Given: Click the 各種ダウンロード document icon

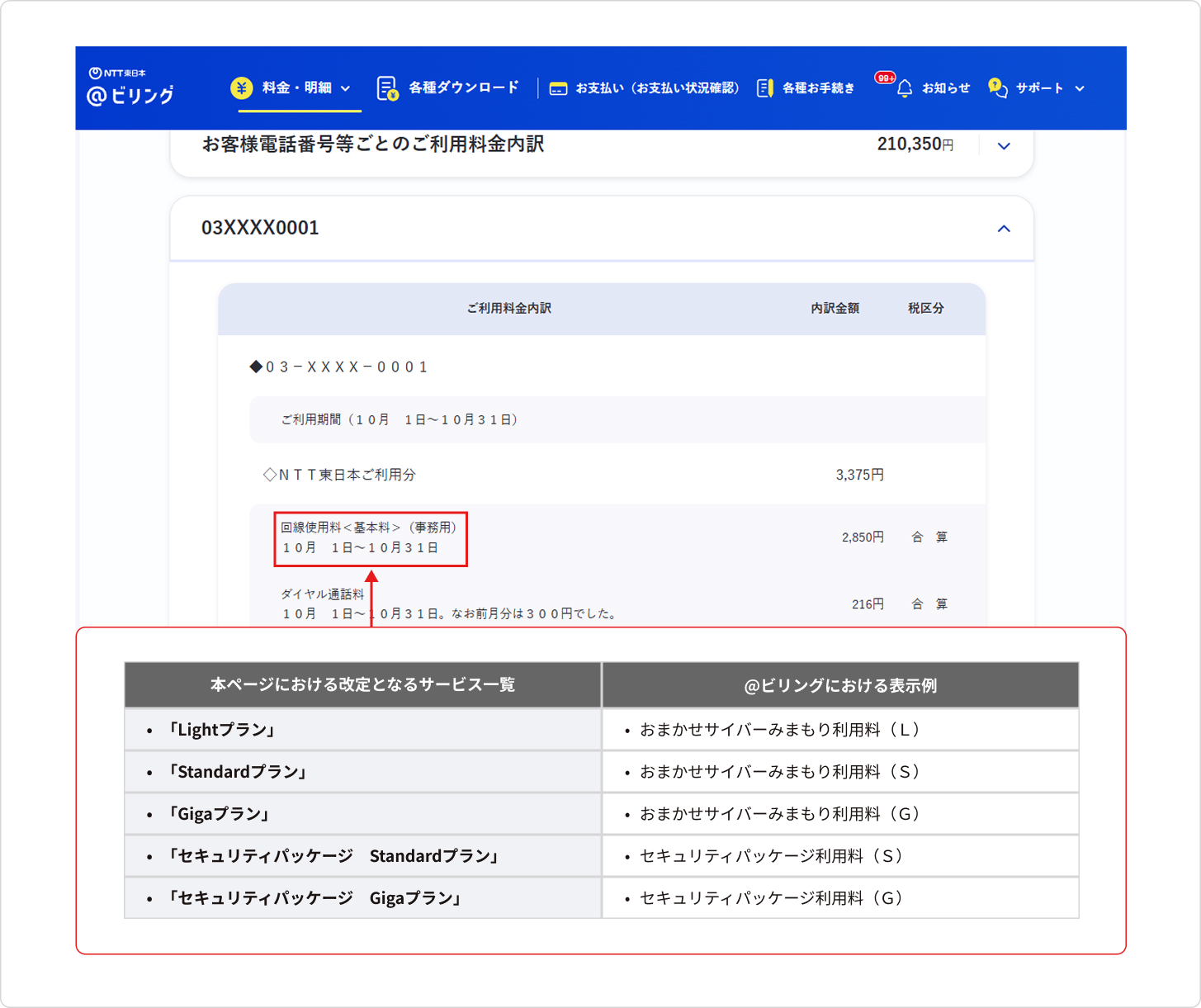Looking at the screenshot, I should 387,88.
